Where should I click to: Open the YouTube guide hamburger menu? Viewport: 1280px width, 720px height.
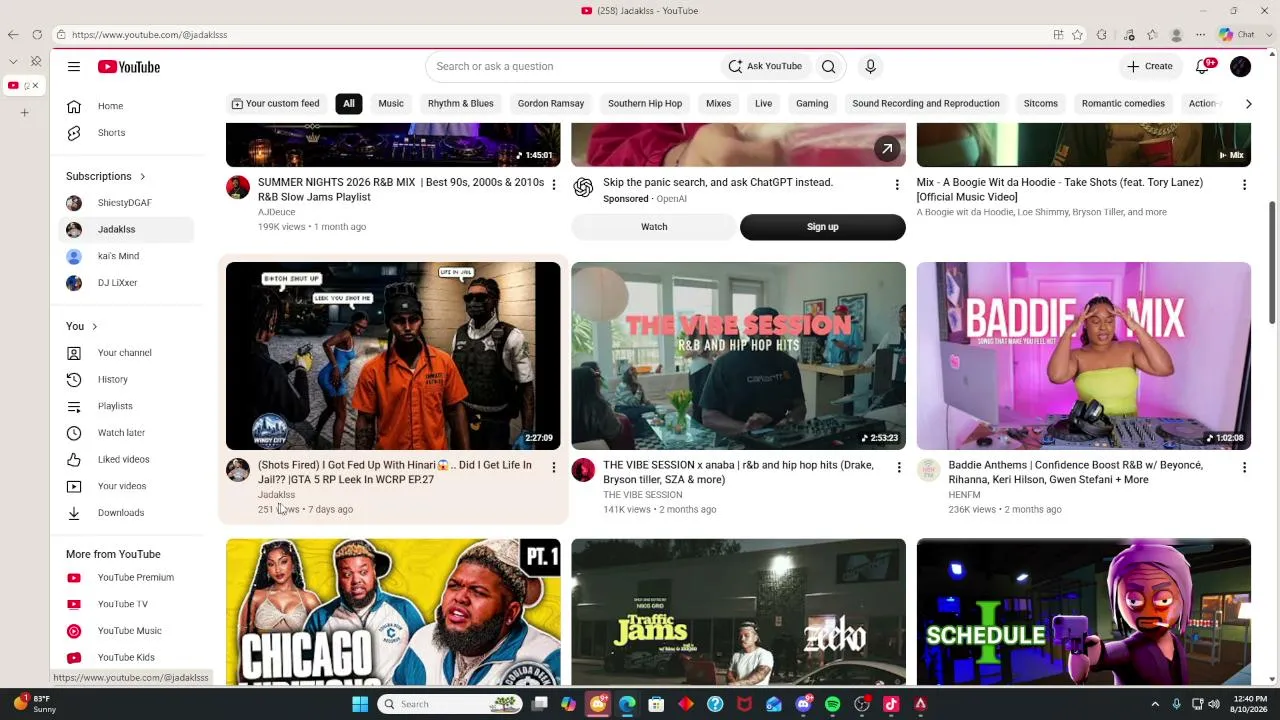[74, 67]
